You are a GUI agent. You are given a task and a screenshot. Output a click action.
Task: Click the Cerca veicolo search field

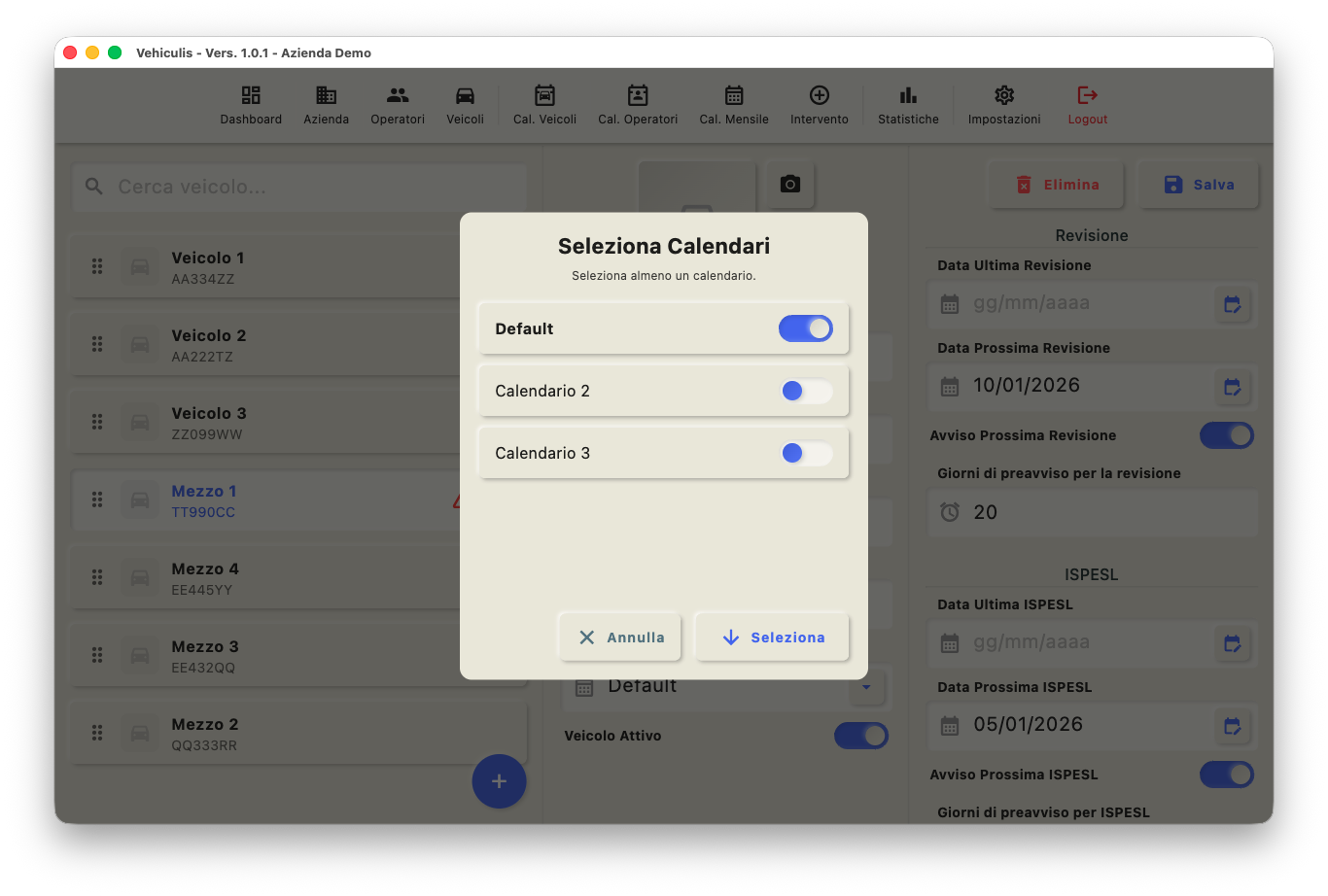click(301, 187)
